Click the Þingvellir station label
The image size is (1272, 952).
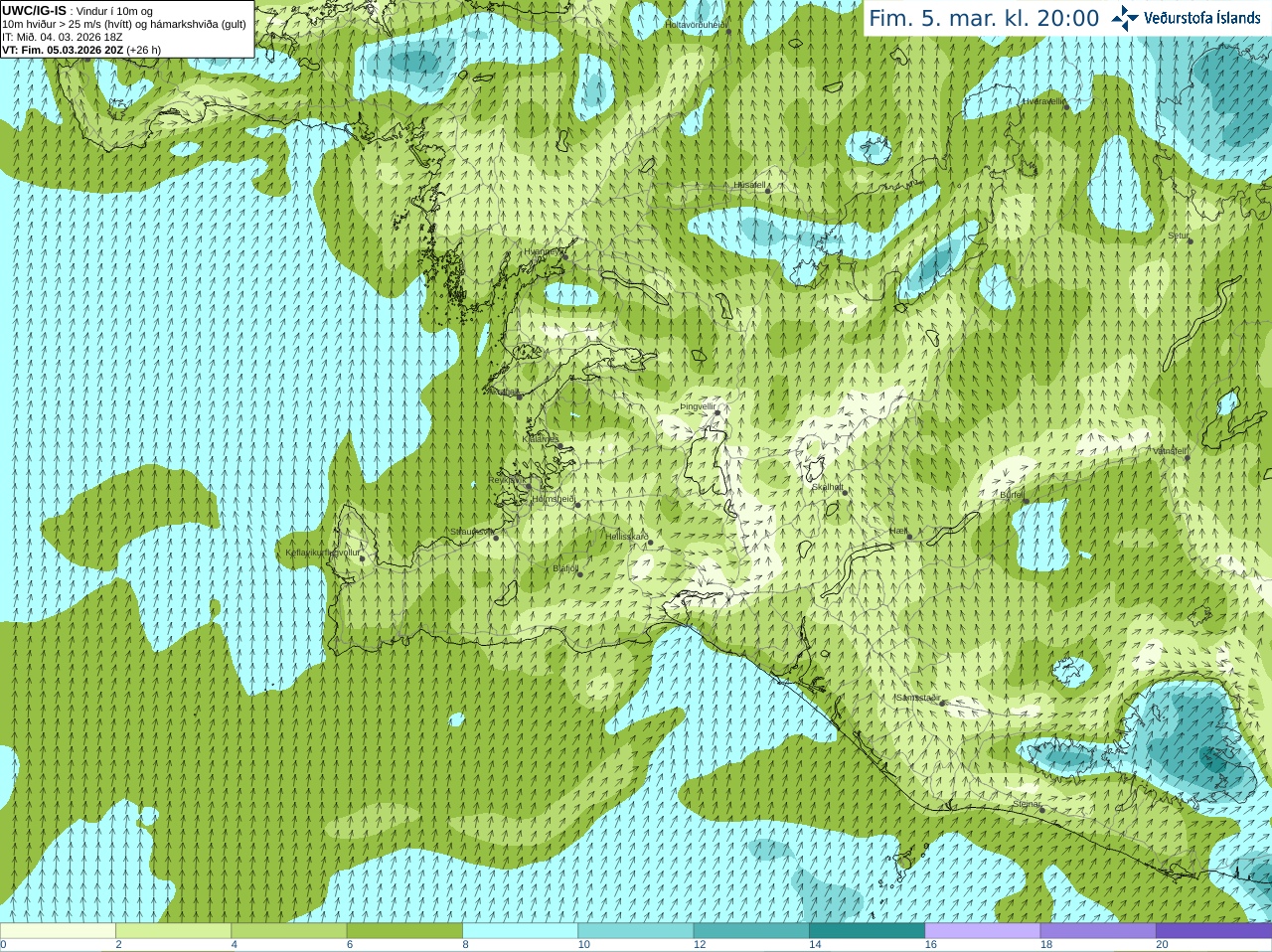[698, 407]
